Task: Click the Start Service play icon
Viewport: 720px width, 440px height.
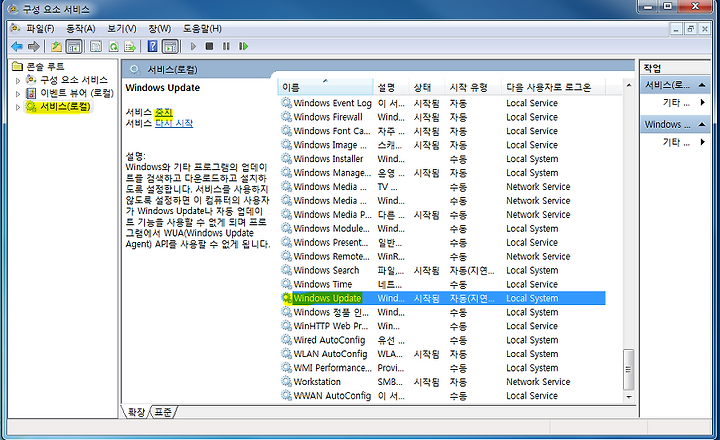Action: click(193, 46)
